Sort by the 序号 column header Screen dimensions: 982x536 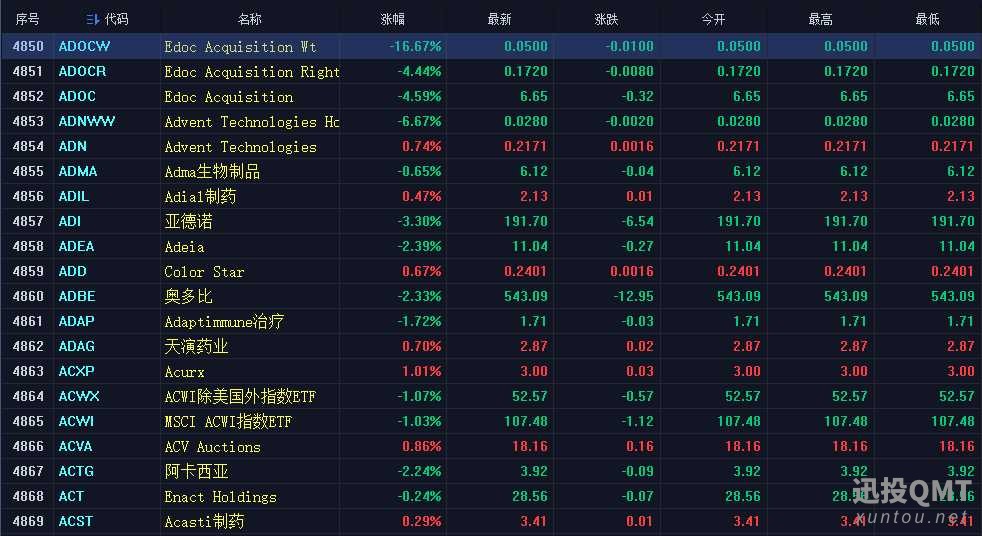pos(27,20)
